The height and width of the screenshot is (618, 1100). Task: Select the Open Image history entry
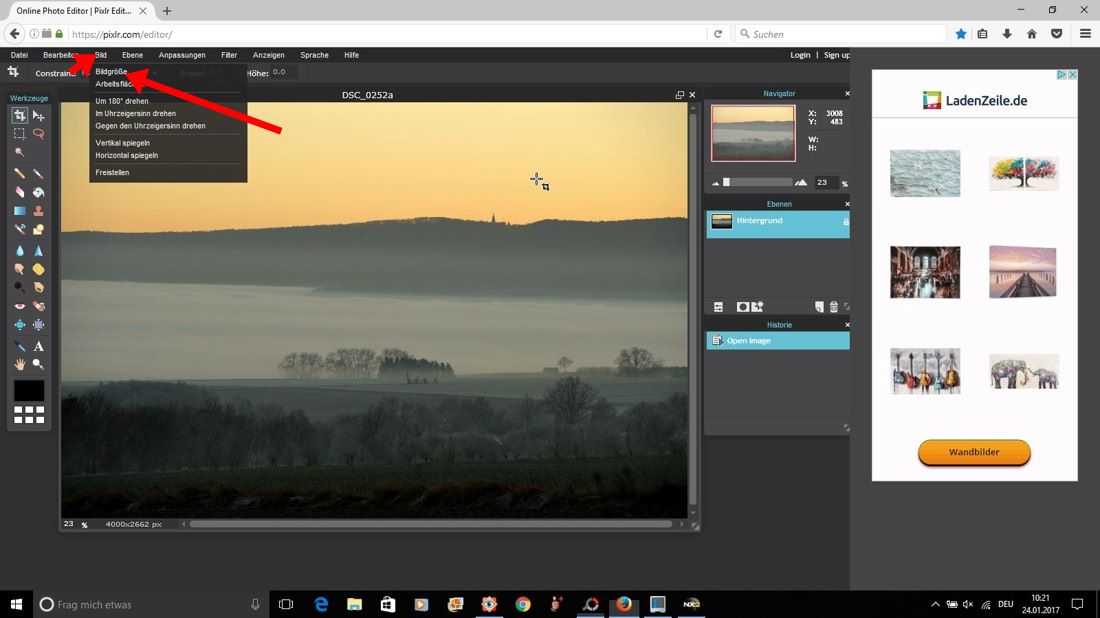pyautogui.click(x=777, y=341)
